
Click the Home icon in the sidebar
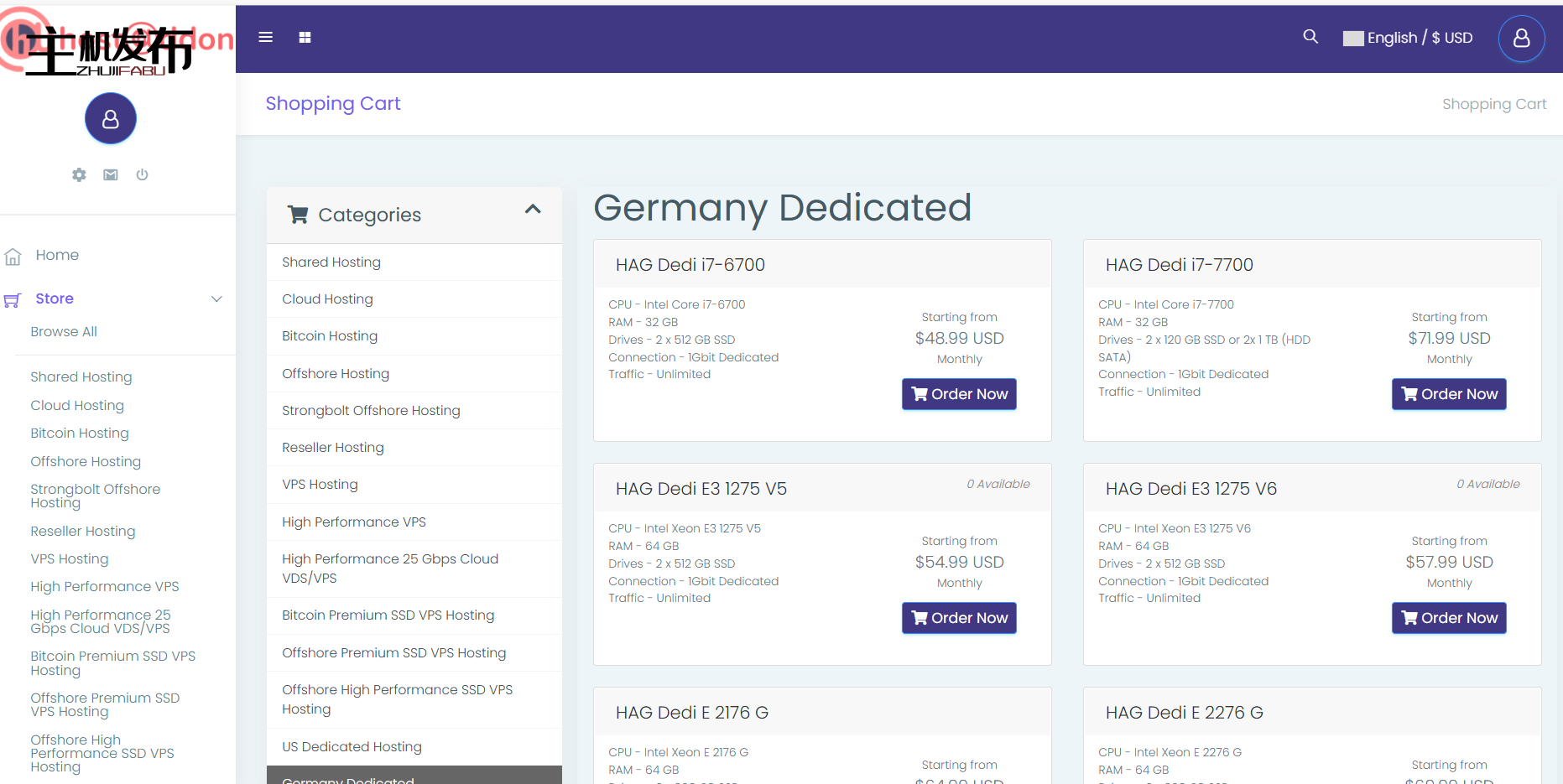pos(13,257)
